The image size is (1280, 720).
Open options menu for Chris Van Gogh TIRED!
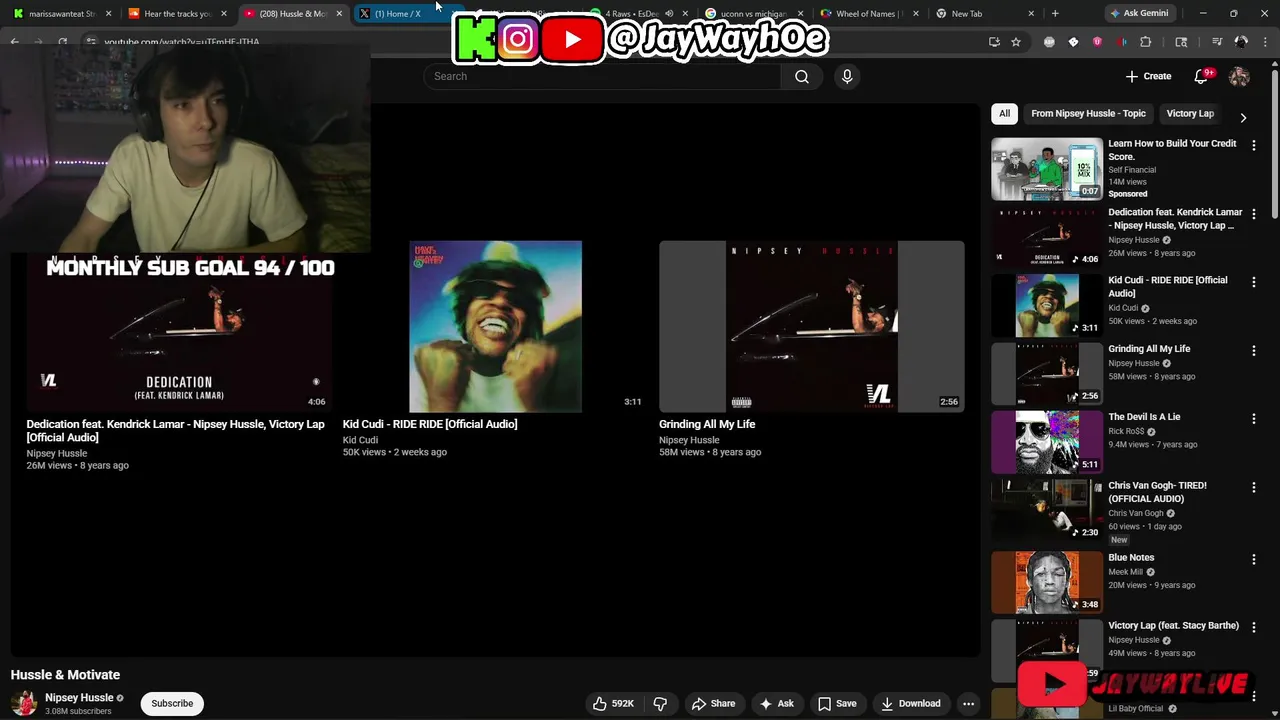(x=1253, y=487)
